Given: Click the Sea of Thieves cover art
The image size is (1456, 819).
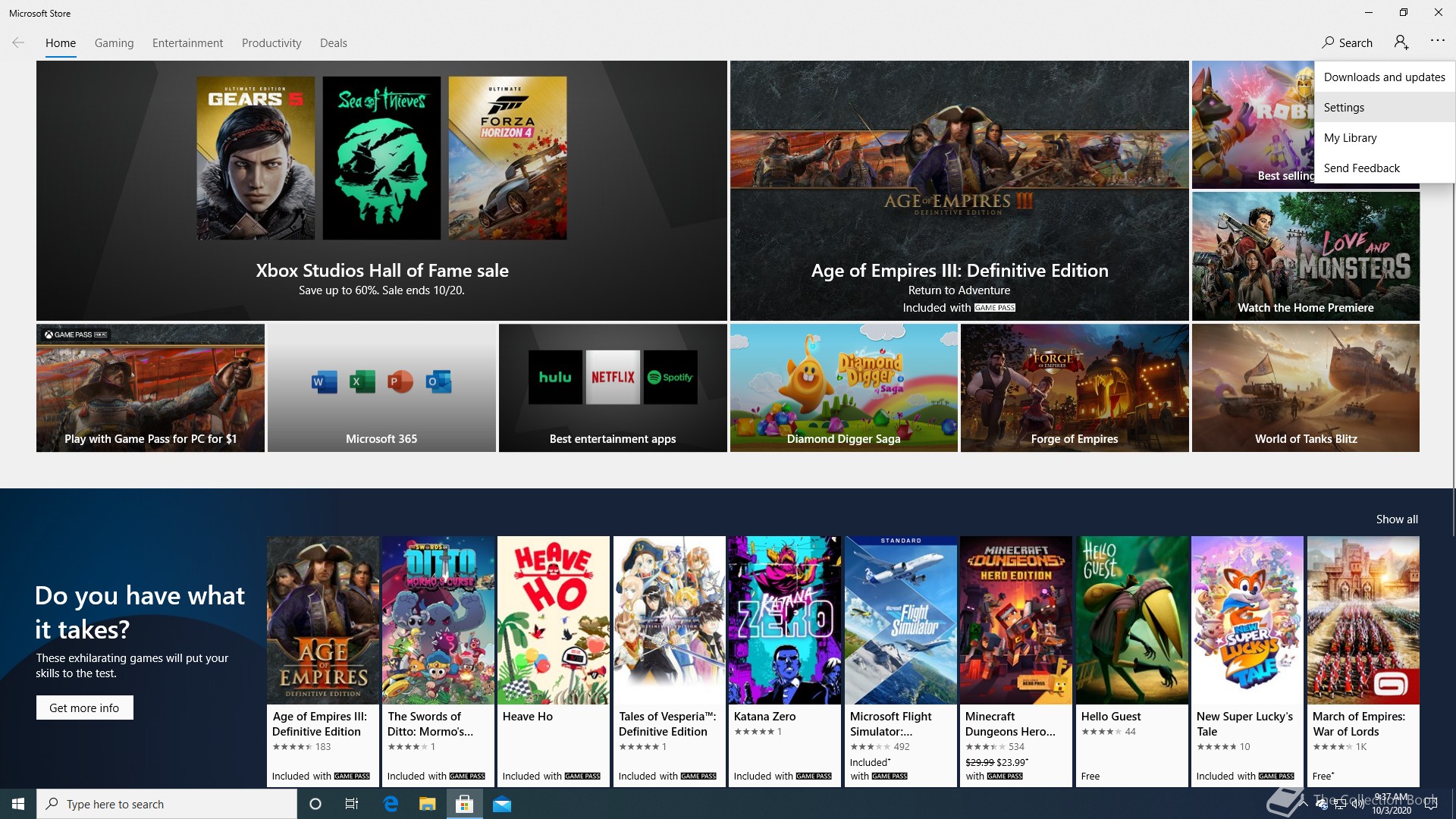Looking at the screenshot, I should point(381,158).
